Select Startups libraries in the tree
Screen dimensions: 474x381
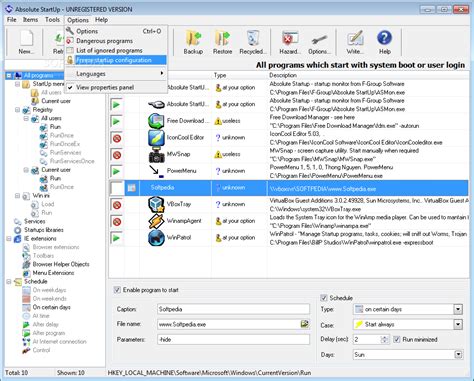click(x=44, y=230)
